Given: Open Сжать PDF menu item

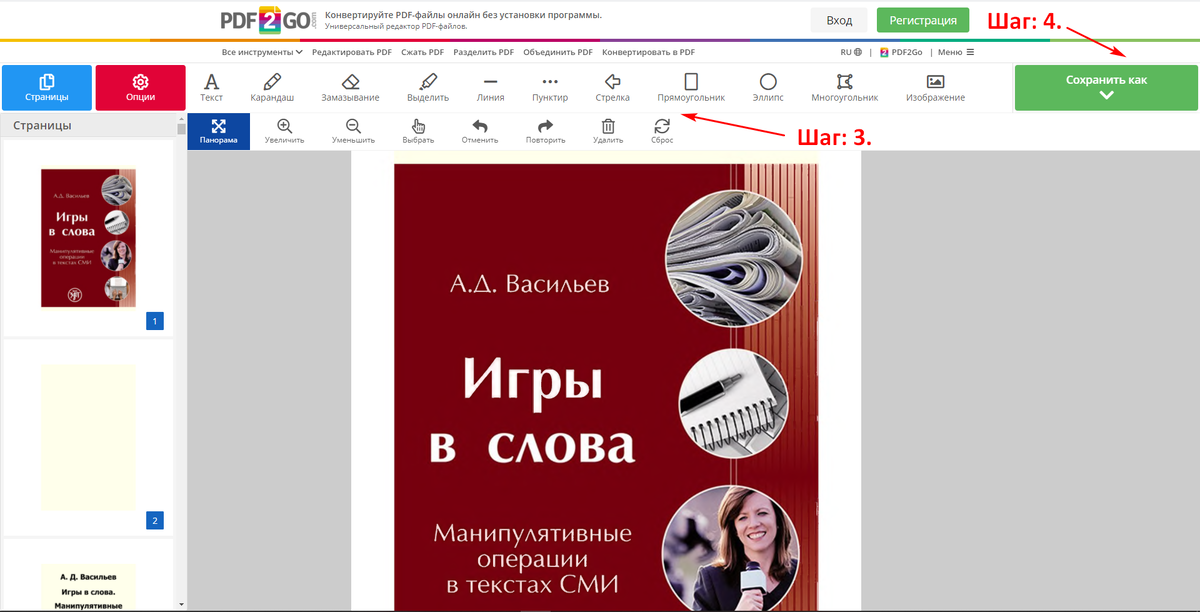Looking at the screenshot, I should pyautogui.click(x=423, y=52).
